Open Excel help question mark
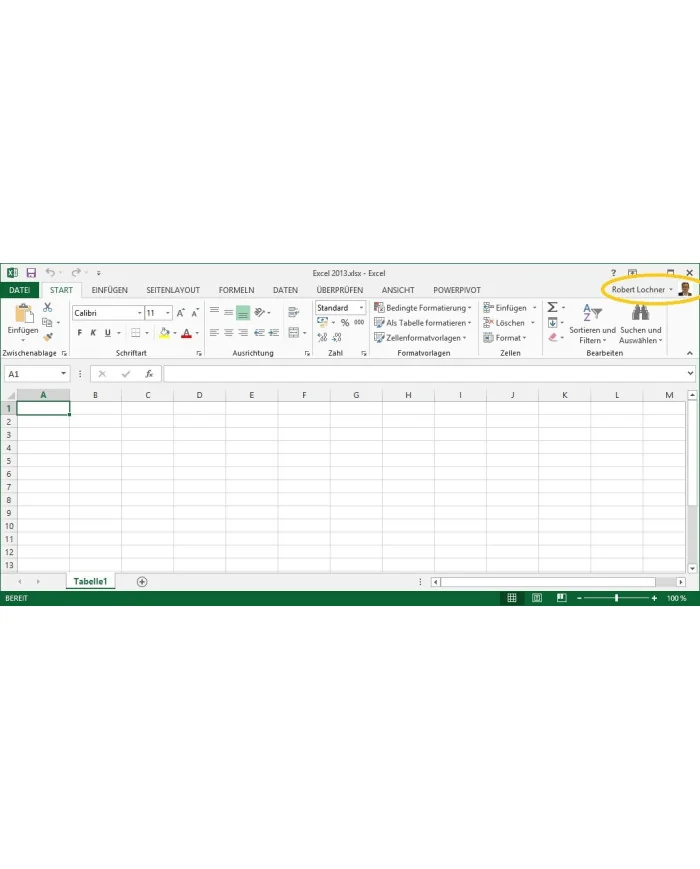Image resolution: width=700 pixels, height=869 pixels. coord(613,273)
